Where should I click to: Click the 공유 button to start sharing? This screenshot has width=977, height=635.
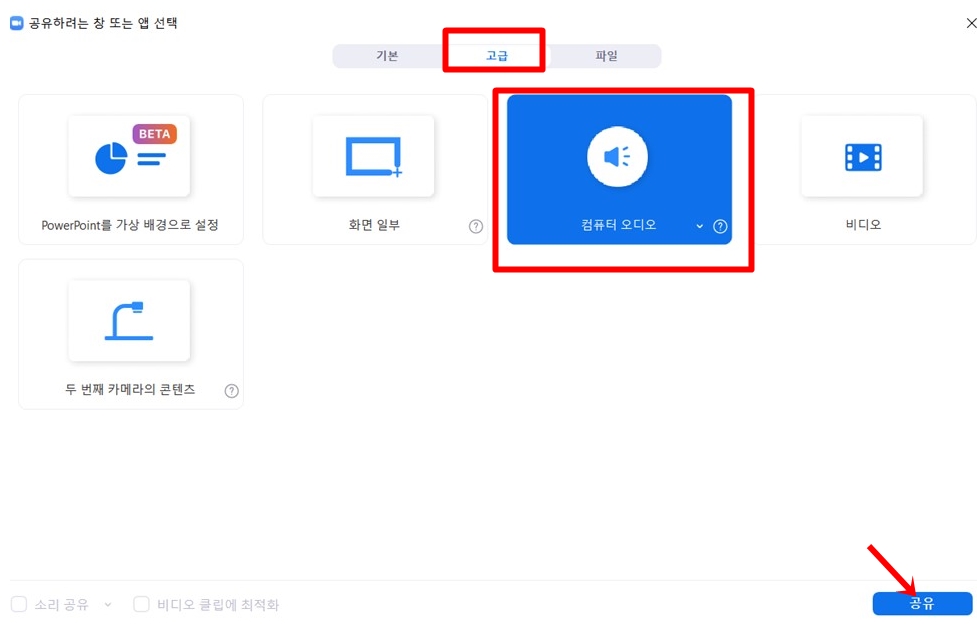922,603
